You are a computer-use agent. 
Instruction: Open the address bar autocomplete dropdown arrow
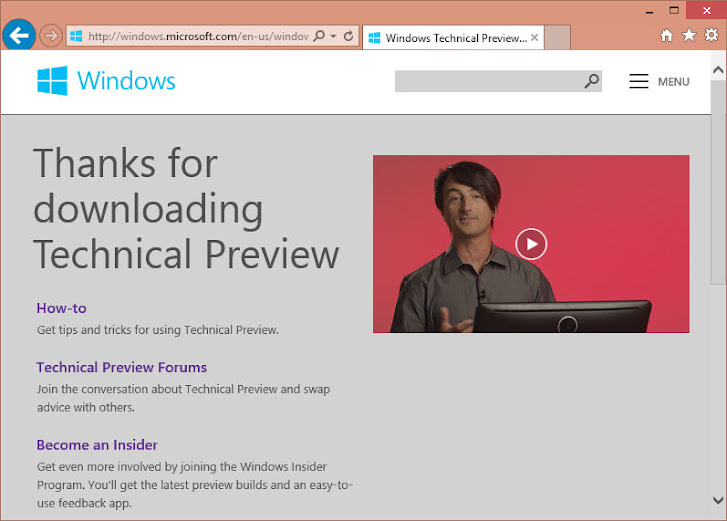pos(333,36)
